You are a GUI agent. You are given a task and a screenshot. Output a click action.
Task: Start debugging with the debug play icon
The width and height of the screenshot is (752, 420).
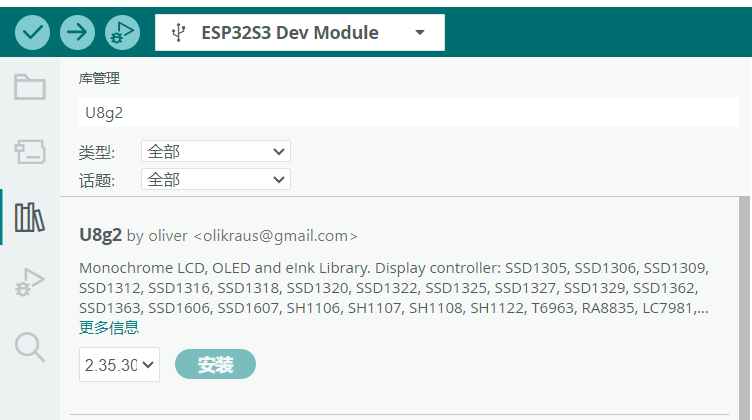[122, 33]
